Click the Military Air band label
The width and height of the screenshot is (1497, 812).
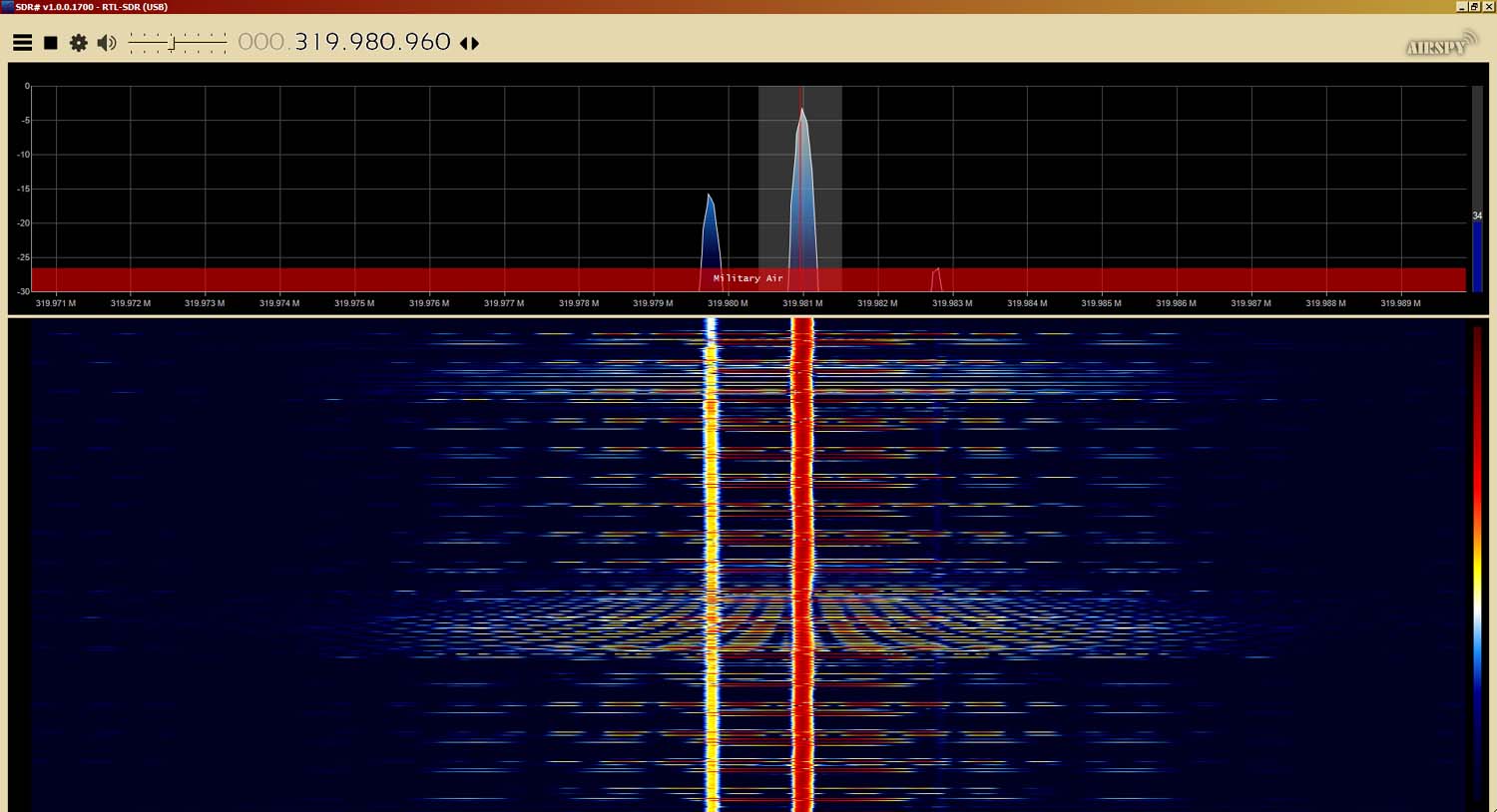748,278
